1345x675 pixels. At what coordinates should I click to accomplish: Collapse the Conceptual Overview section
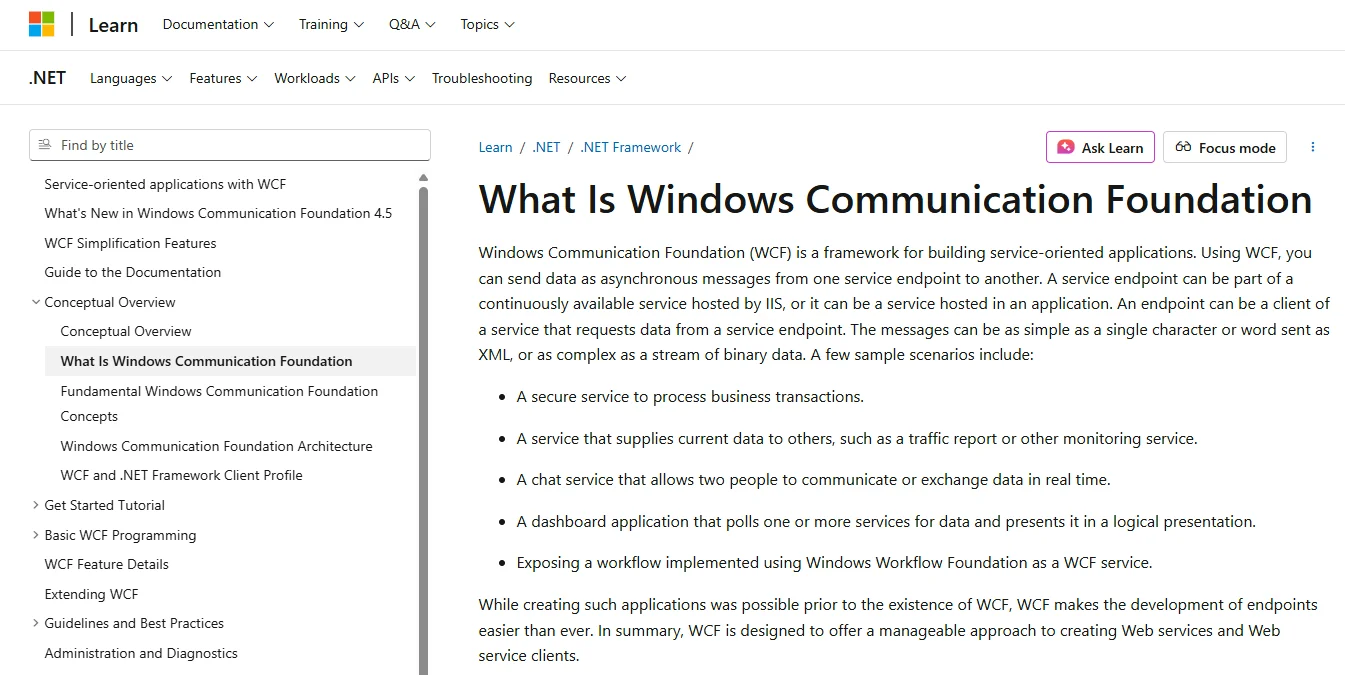click(x=36, y=301)
